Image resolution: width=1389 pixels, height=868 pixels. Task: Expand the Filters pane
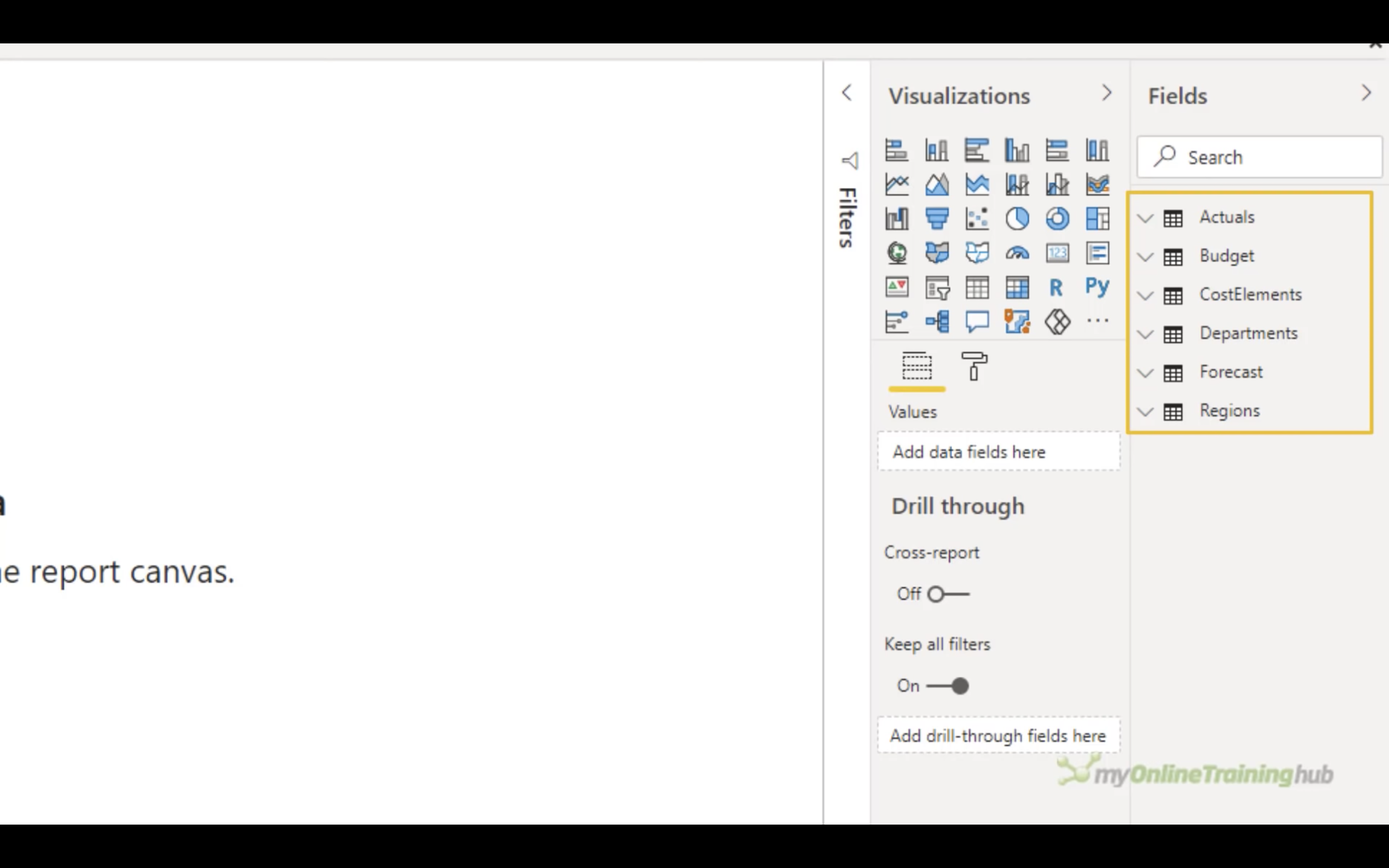click(x=846, y=93)
